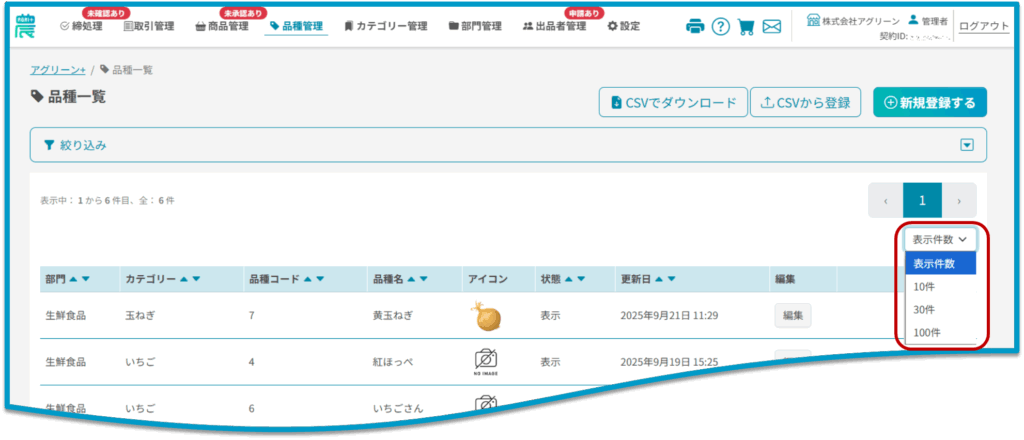Go to カテゴリー管理 menu

[x=385, y=27]
